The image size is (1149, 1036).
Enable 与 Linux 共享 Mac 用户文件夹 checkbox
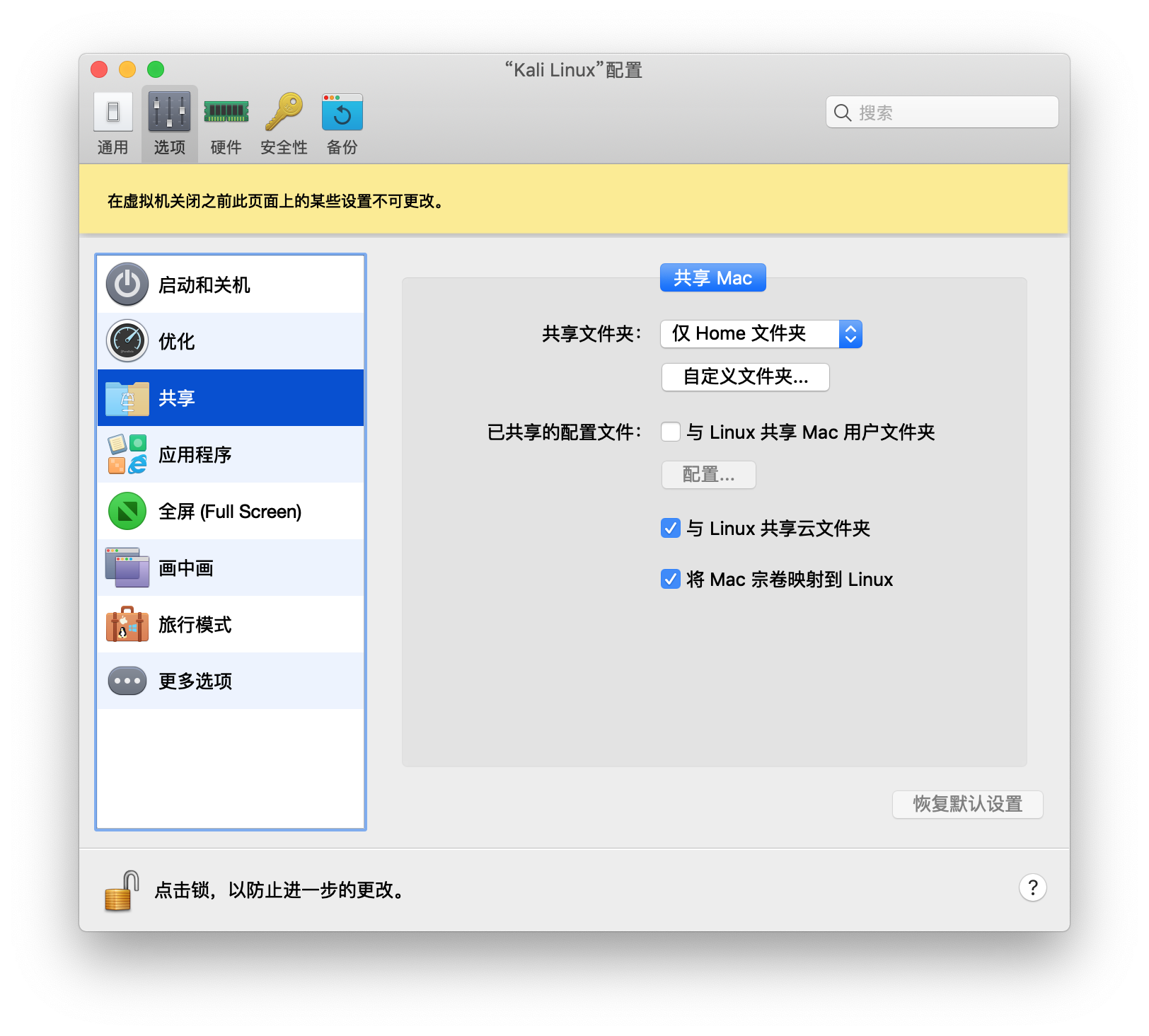[x=671, y=432]
